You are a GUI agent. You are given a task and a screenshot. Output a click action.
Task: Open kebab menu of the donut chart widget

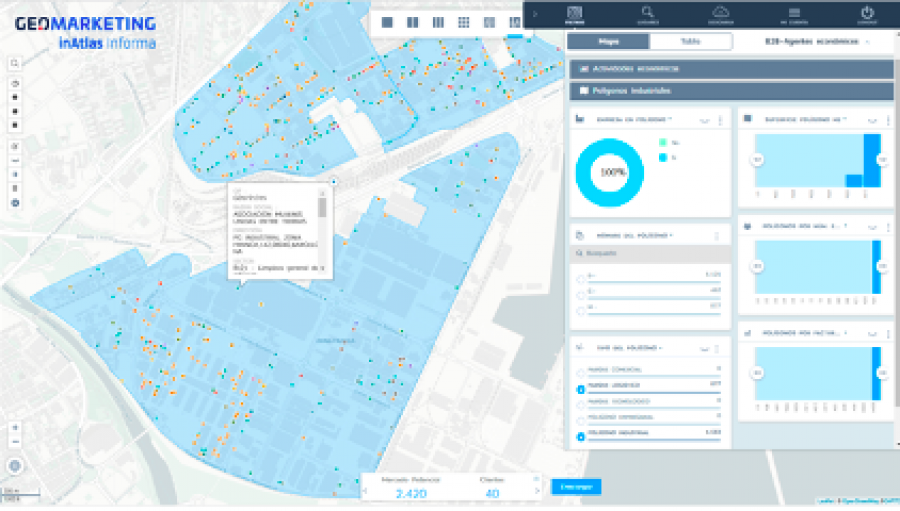click(720, 120)
